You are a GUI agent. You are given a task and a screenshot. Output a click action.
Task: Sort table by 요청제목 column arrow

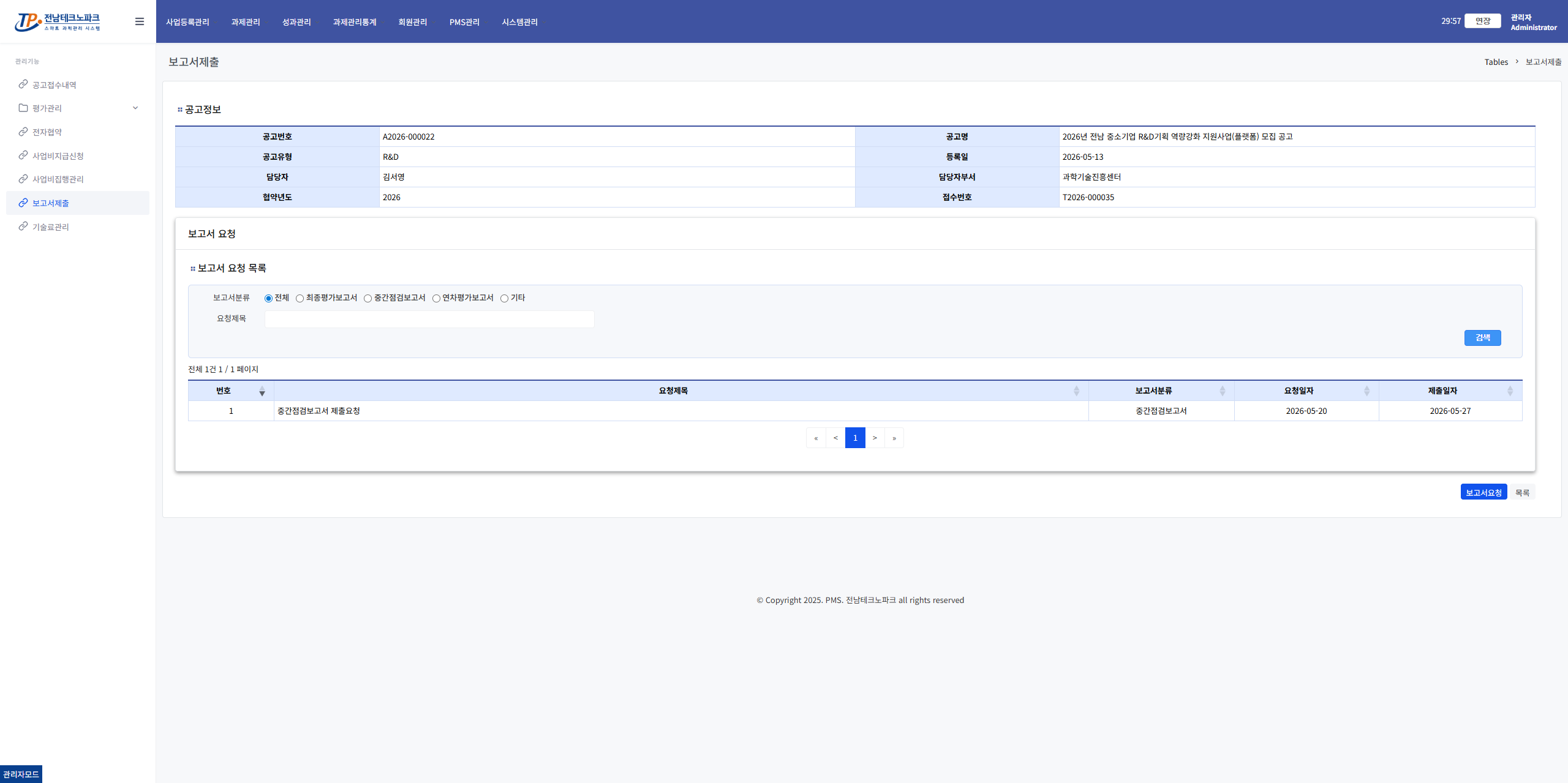pos(1077,391)
